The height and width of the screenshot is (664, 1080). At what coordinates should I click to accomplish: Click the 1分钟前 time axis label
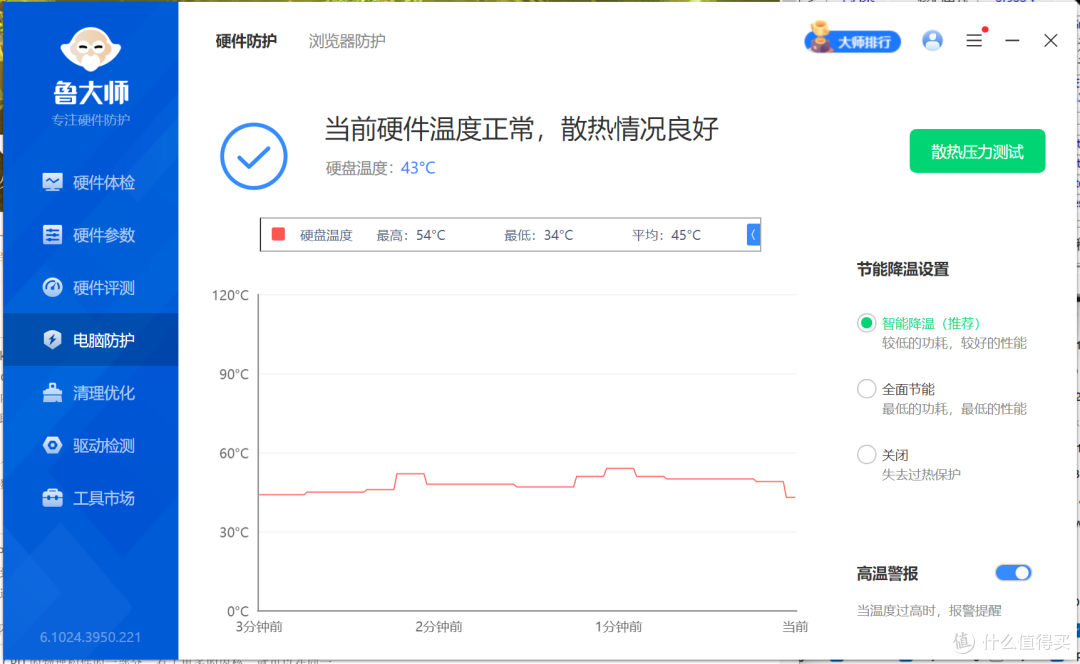(x=619, y=627)
